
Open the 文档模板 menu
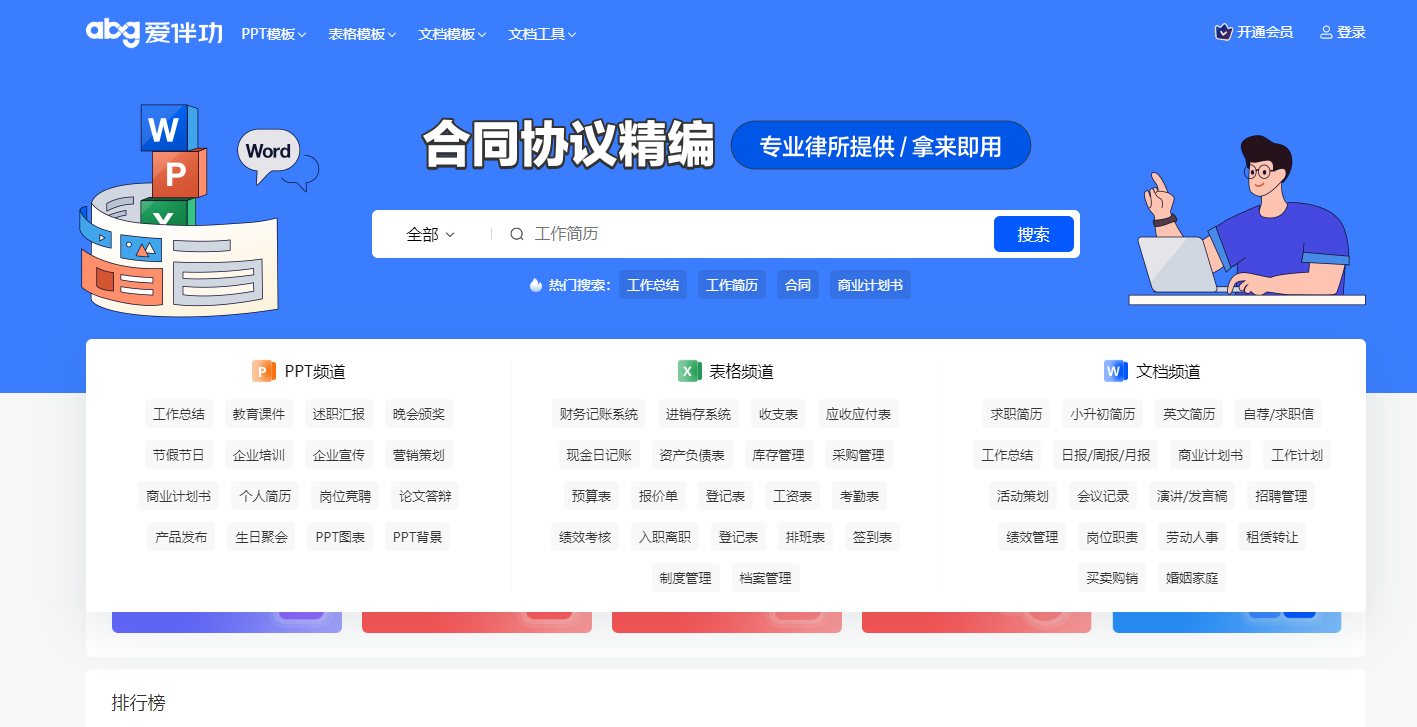[450, 33]
